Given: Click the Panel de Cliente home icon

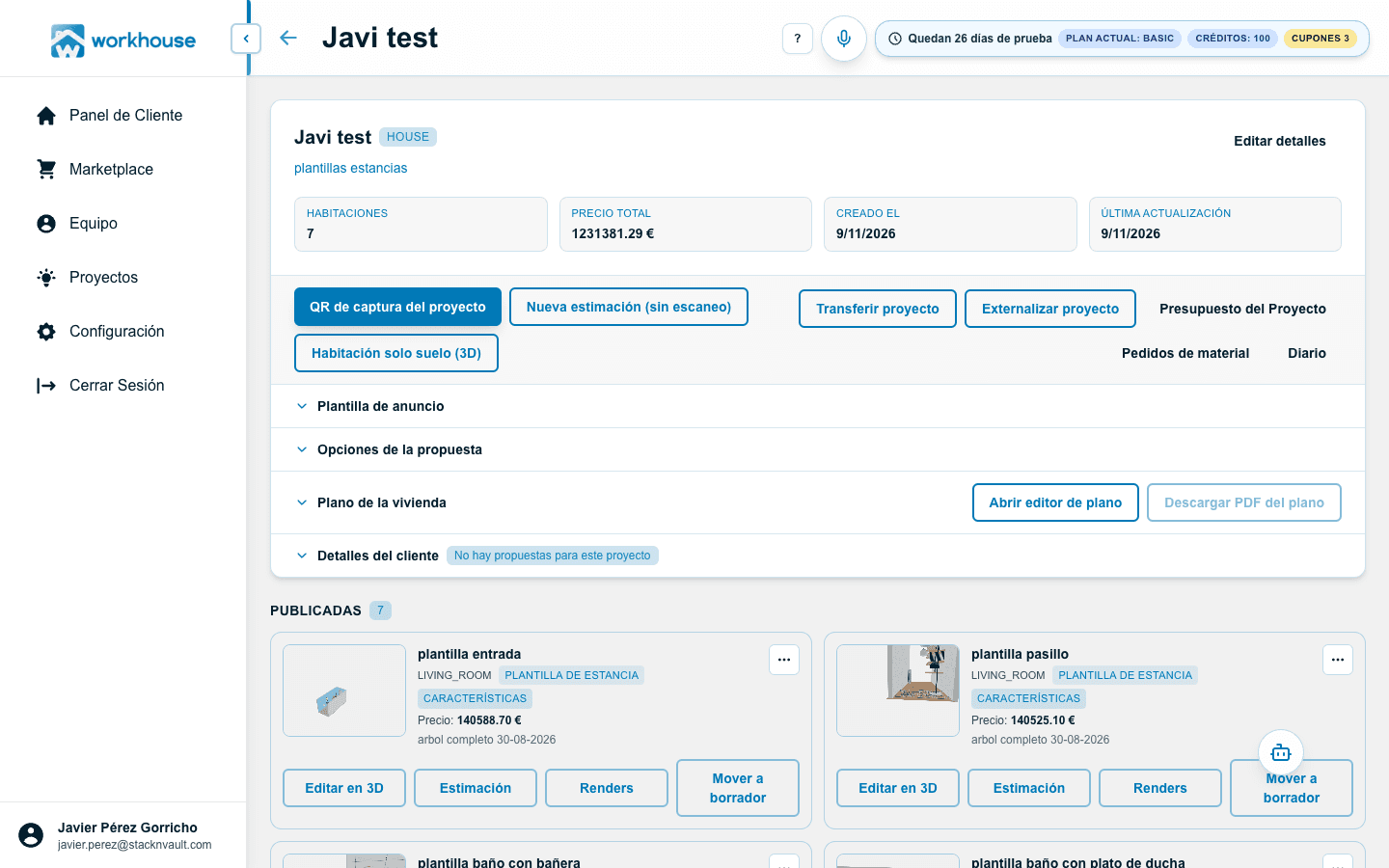Looking at the screenshot, I should [46, 116].
